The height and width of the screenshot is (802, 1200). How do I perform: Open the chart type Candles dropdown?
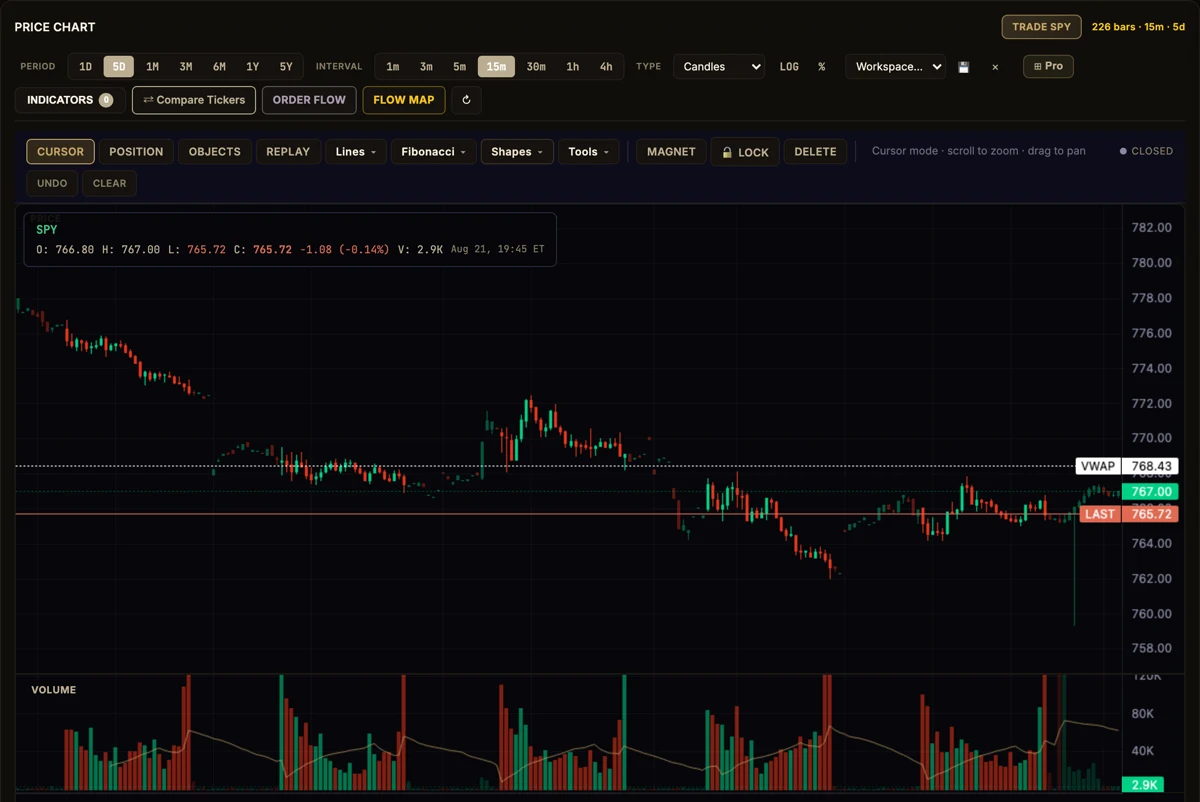tap(719, 67)
